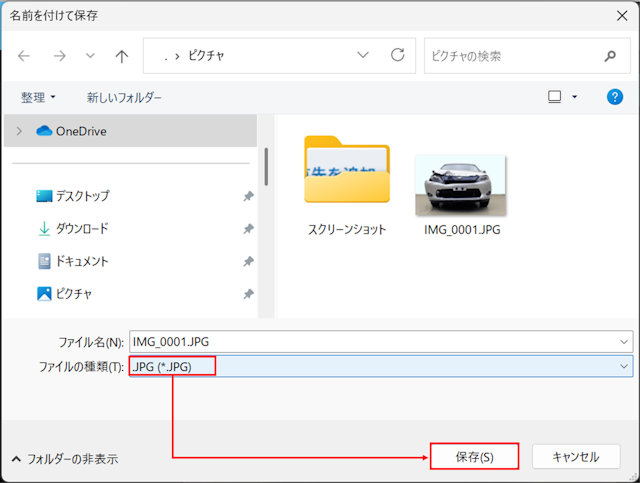This screenshot has width=640, height=483.
Task: Click the Back navigation arrow
Action: (24, 56)
